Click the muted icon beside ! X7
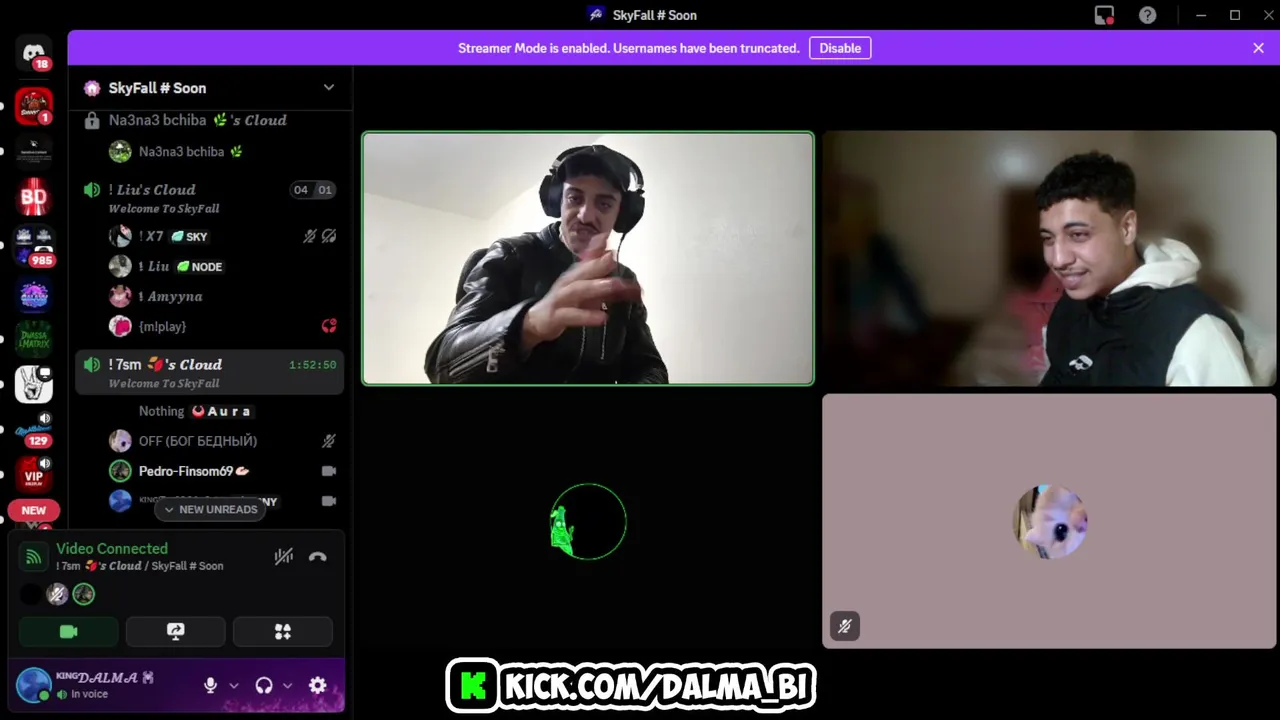 pyautogui.click(x=310, y=237)
